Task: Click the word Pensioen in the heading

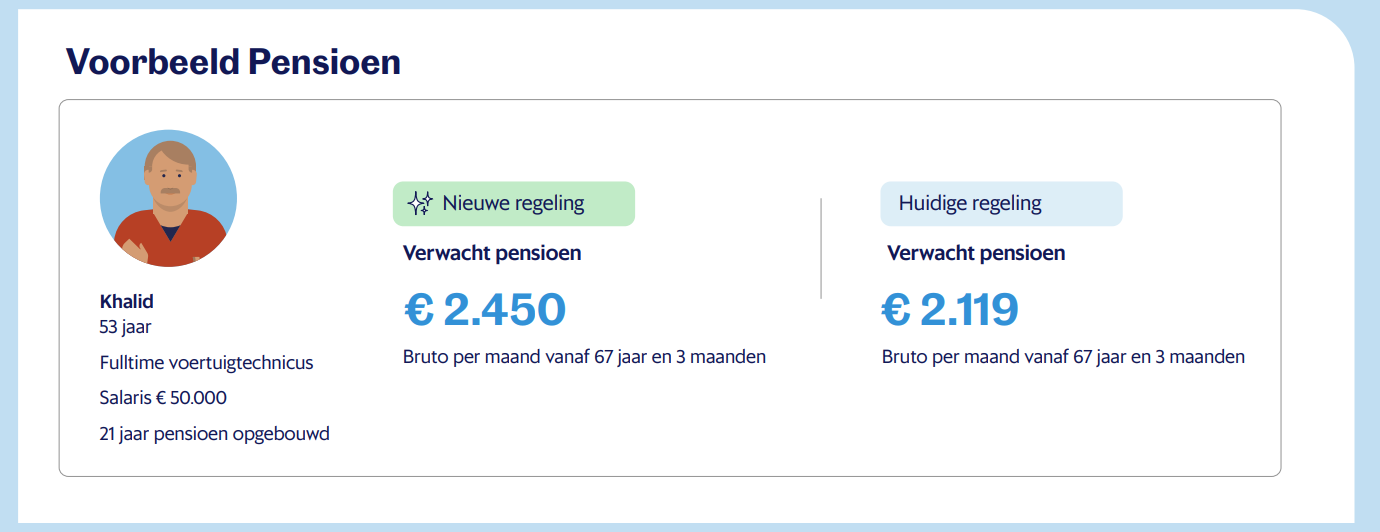Action: [x=324, y=62]
